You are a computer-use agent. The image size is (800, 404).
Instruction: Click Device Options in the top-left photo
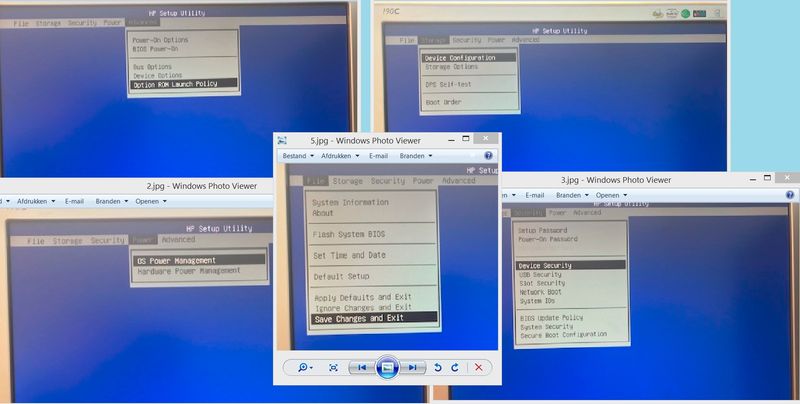click(158, 75)
